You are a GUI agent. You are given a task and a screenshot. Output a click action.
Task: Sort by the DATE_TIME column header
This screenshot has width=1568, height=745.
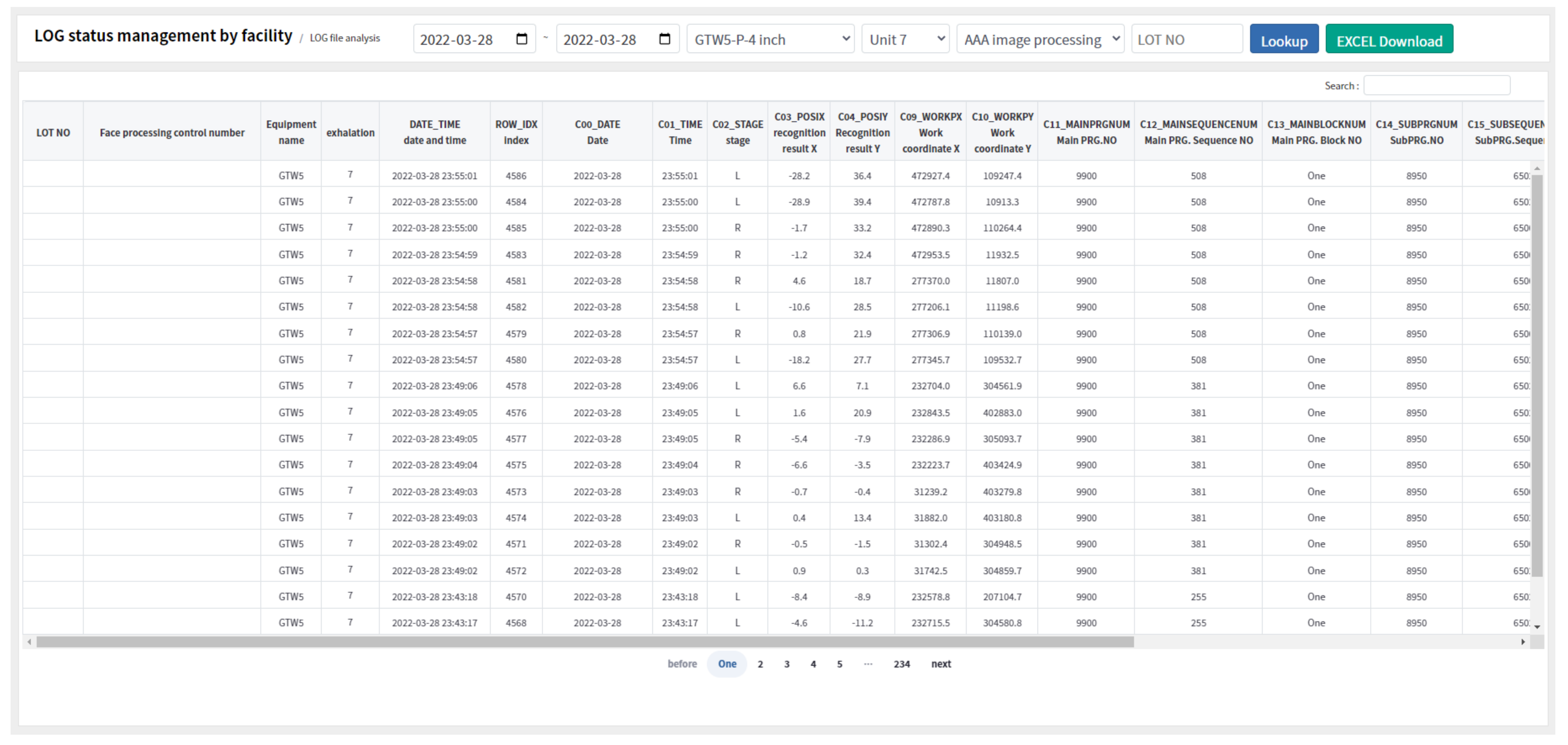pyautogui.click(x=434, y=132)
